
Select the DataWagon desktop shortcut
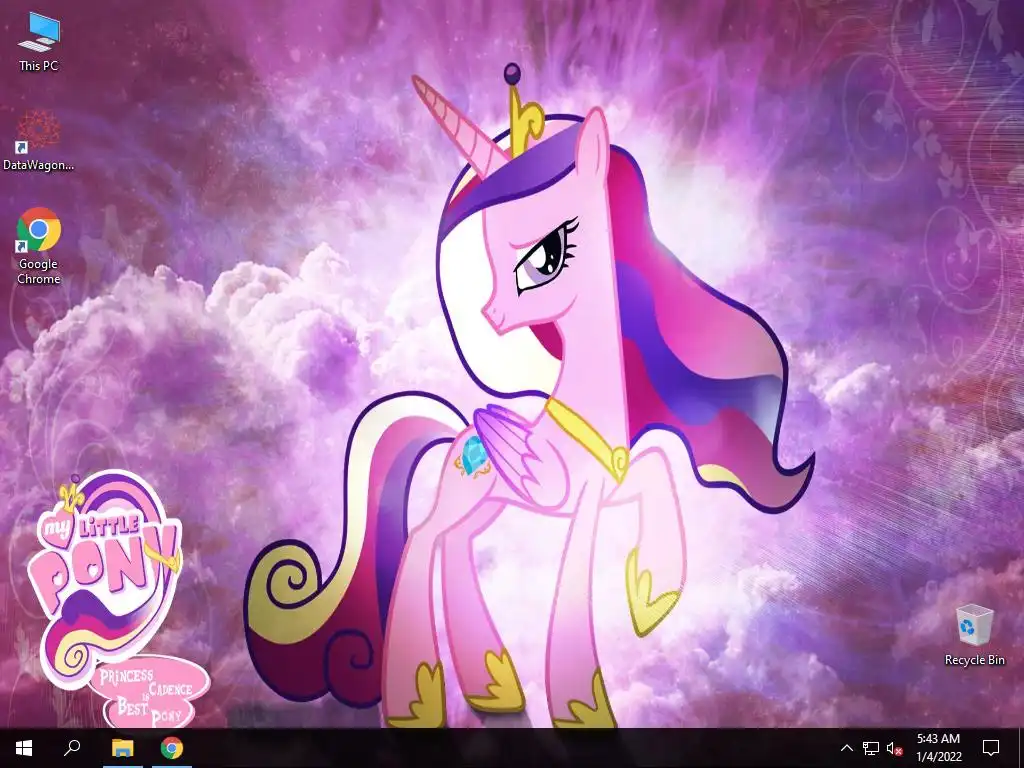tap(39, 140)
